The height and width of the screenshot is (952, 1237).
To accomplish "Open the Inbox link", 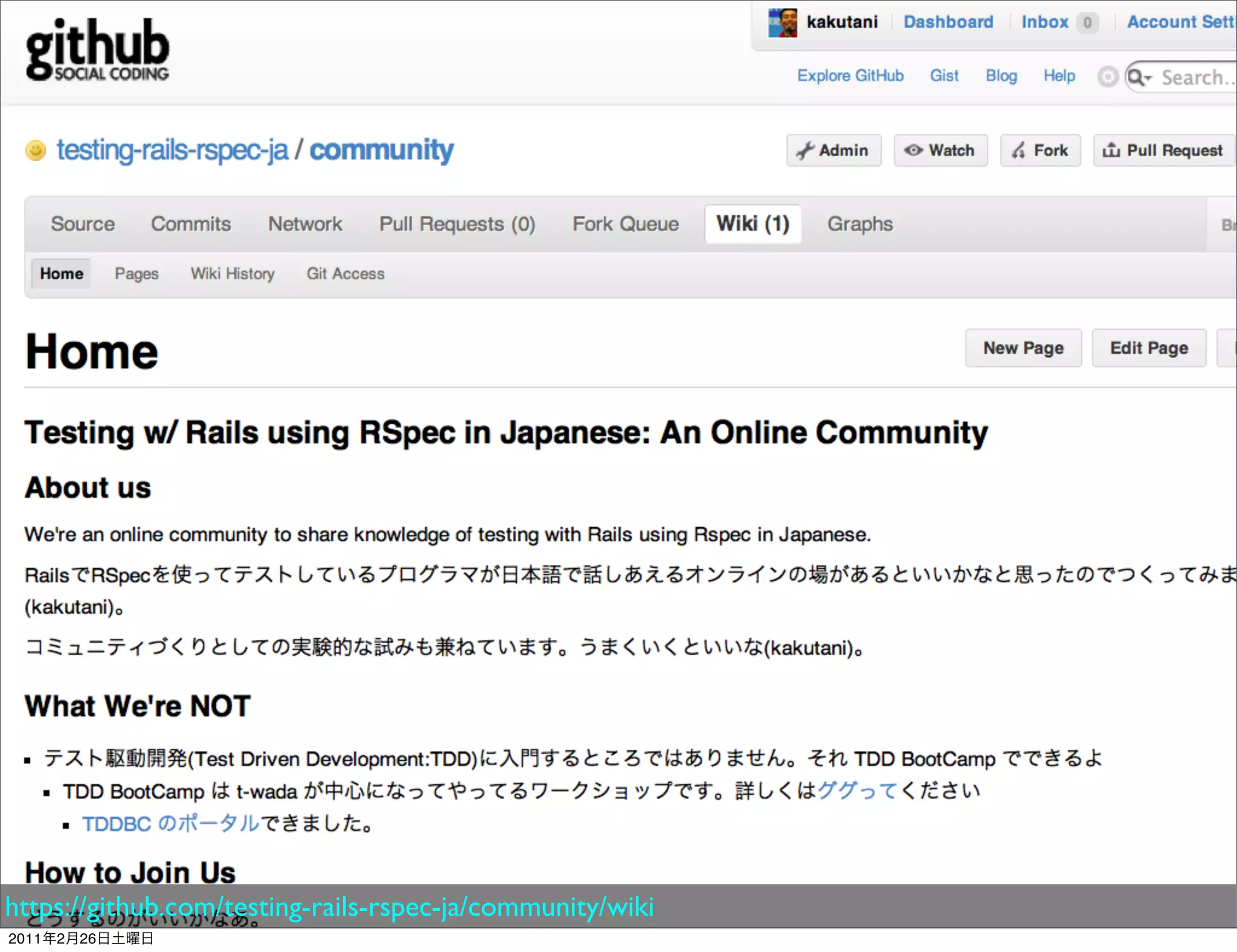I will pyautogui.click(x=1045, y=22).
